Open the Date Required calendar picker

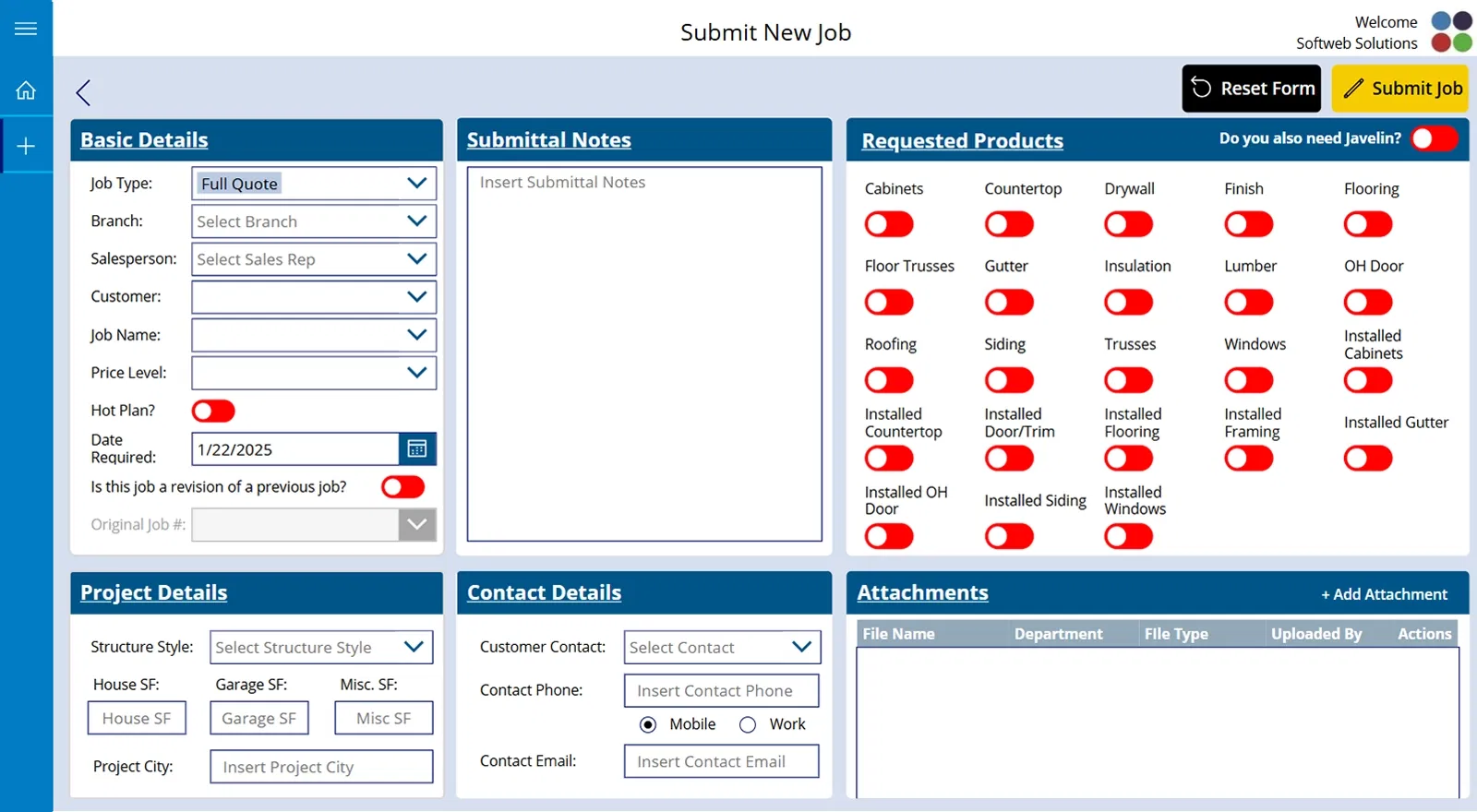click(x=417, y=449)
